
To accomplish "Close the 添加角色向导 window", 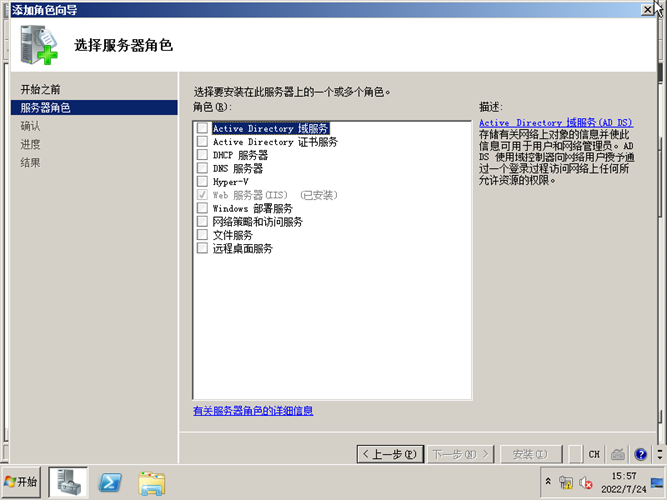I will (x=647, y=9).
